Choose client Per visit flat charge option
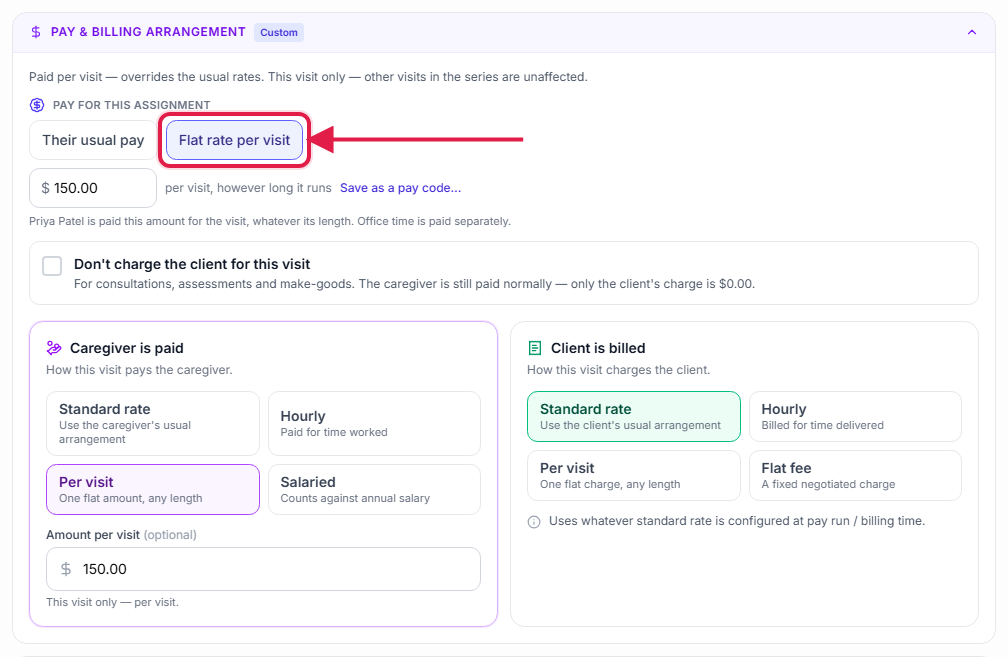This screenshot has height=657, width=1008. pyautogui.click(x=634, y=475)
